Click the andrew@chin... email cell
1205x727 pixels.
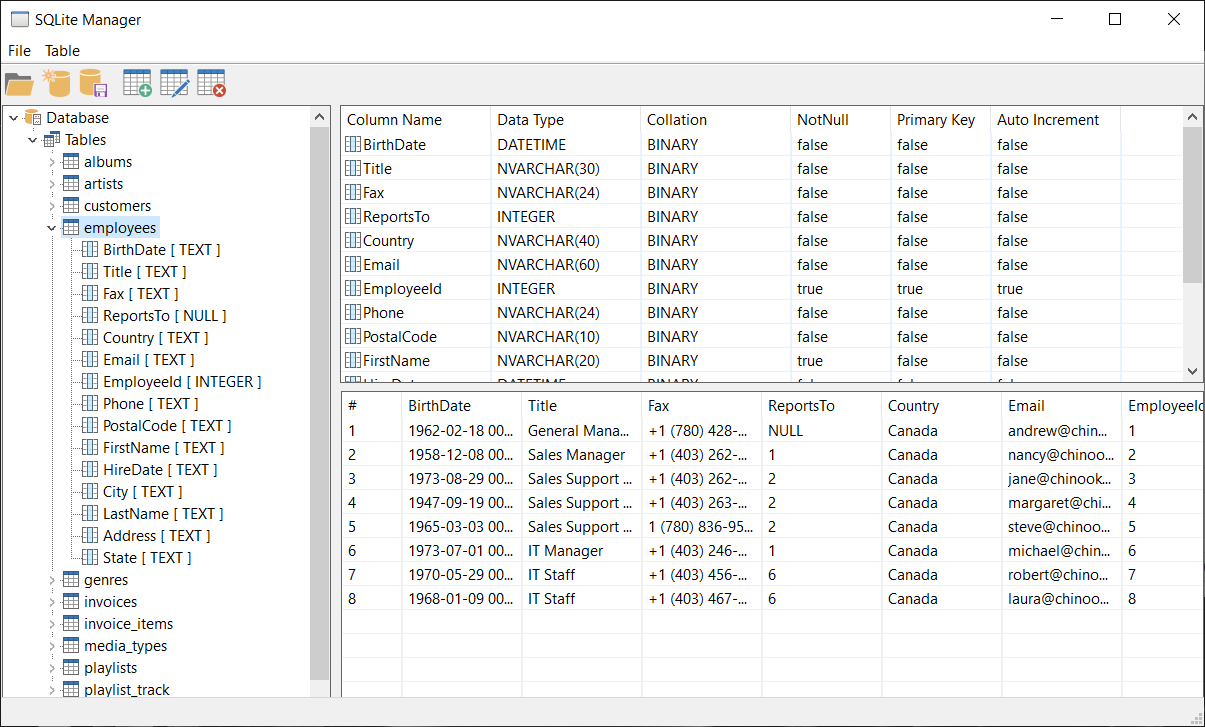coord(1061,431)
